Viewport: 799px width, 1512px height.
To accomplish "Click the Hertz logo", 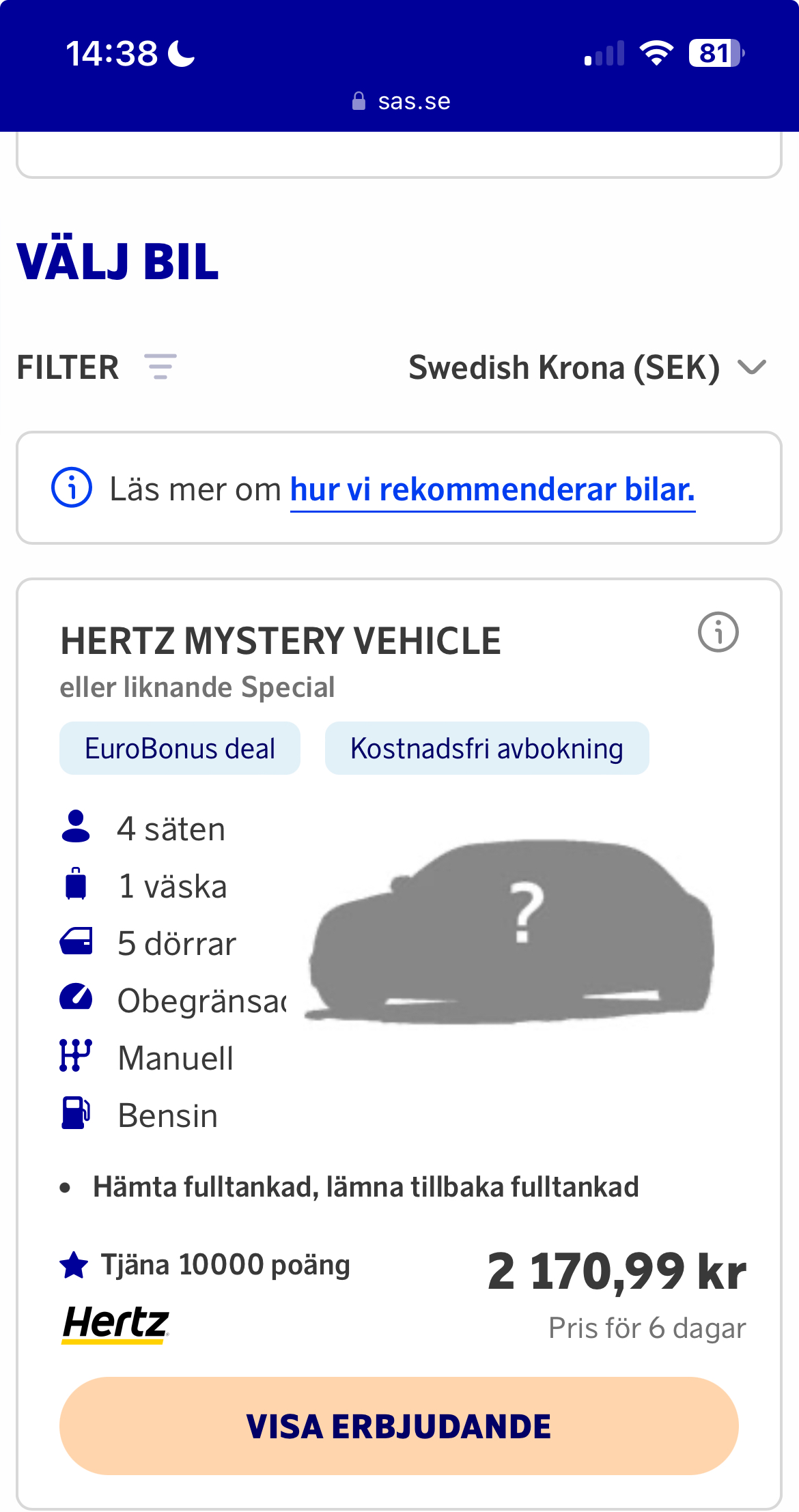I will coord(115,1324).
